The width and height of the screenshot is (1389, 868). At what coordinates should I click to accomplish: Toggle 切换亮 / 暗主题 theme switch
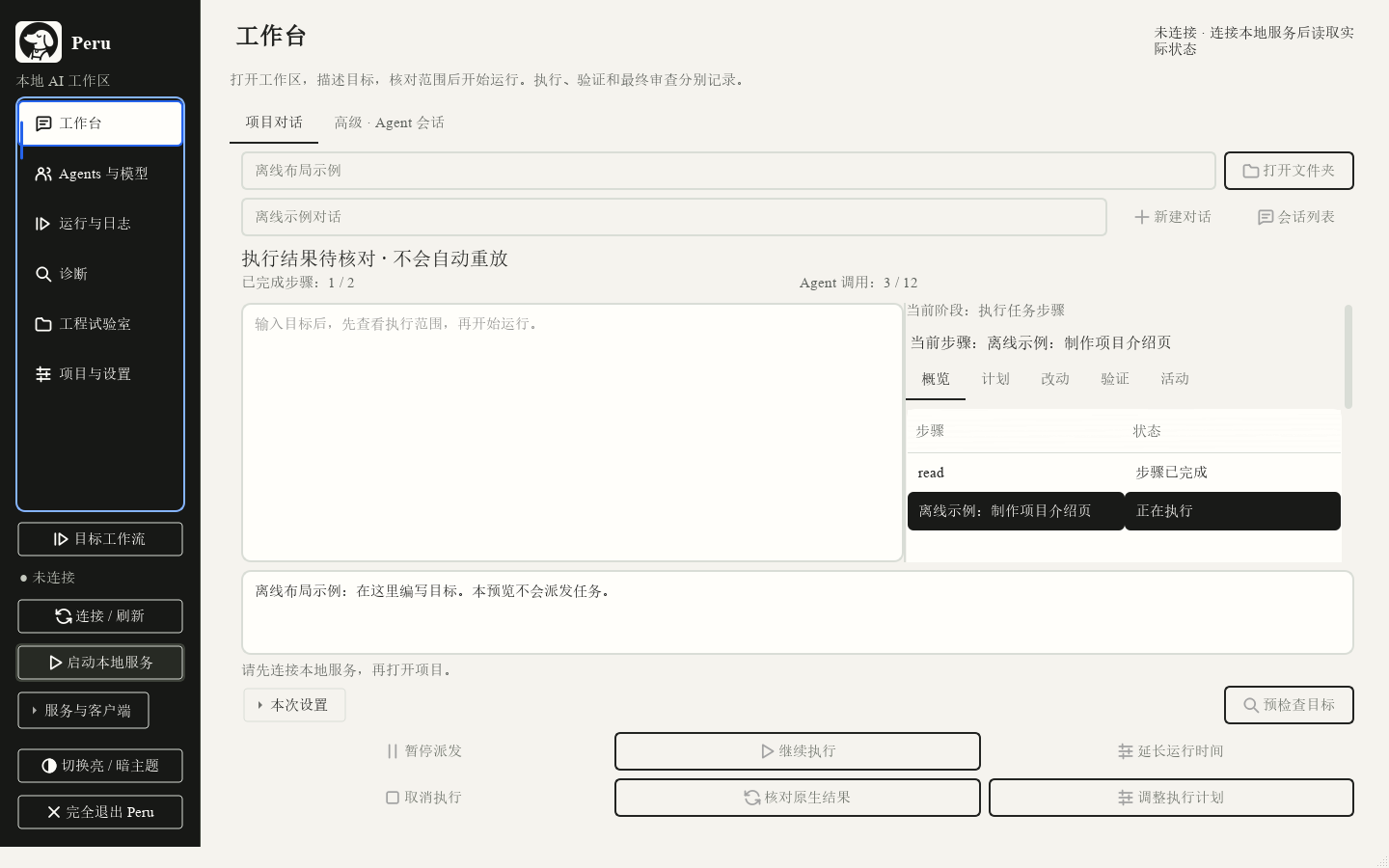pos(100,766)
